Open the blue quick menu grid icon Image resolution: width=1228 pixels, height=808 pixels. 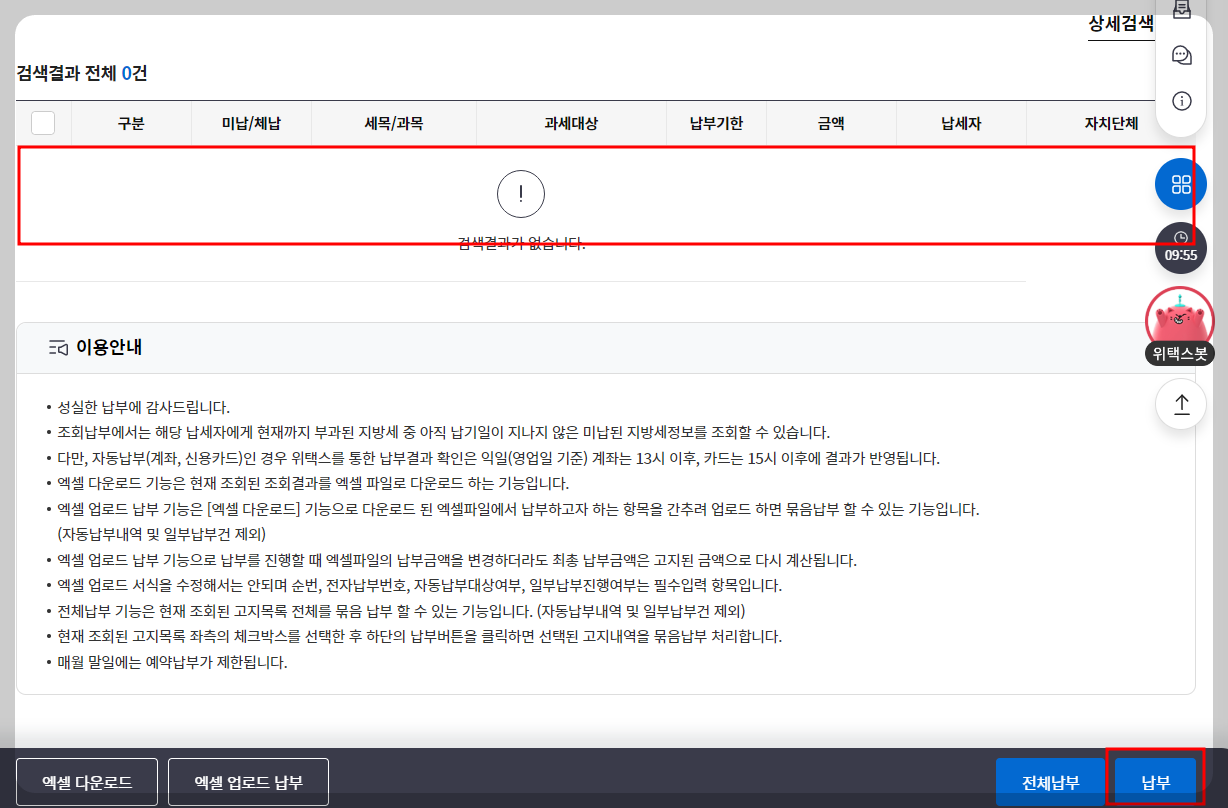coord(1181,184)
